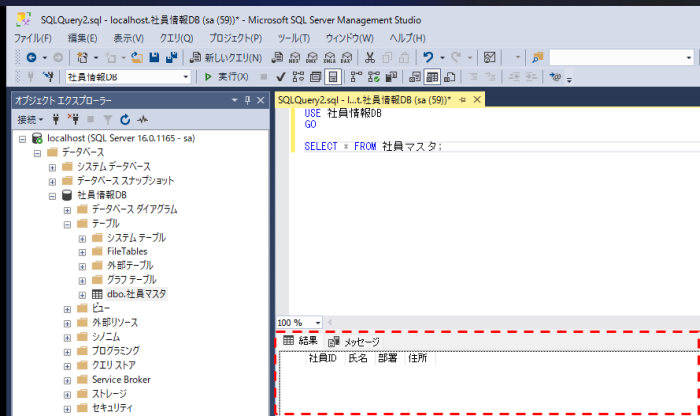
Task: Click the Save All toolbar icon
Action: click(172, 57)
